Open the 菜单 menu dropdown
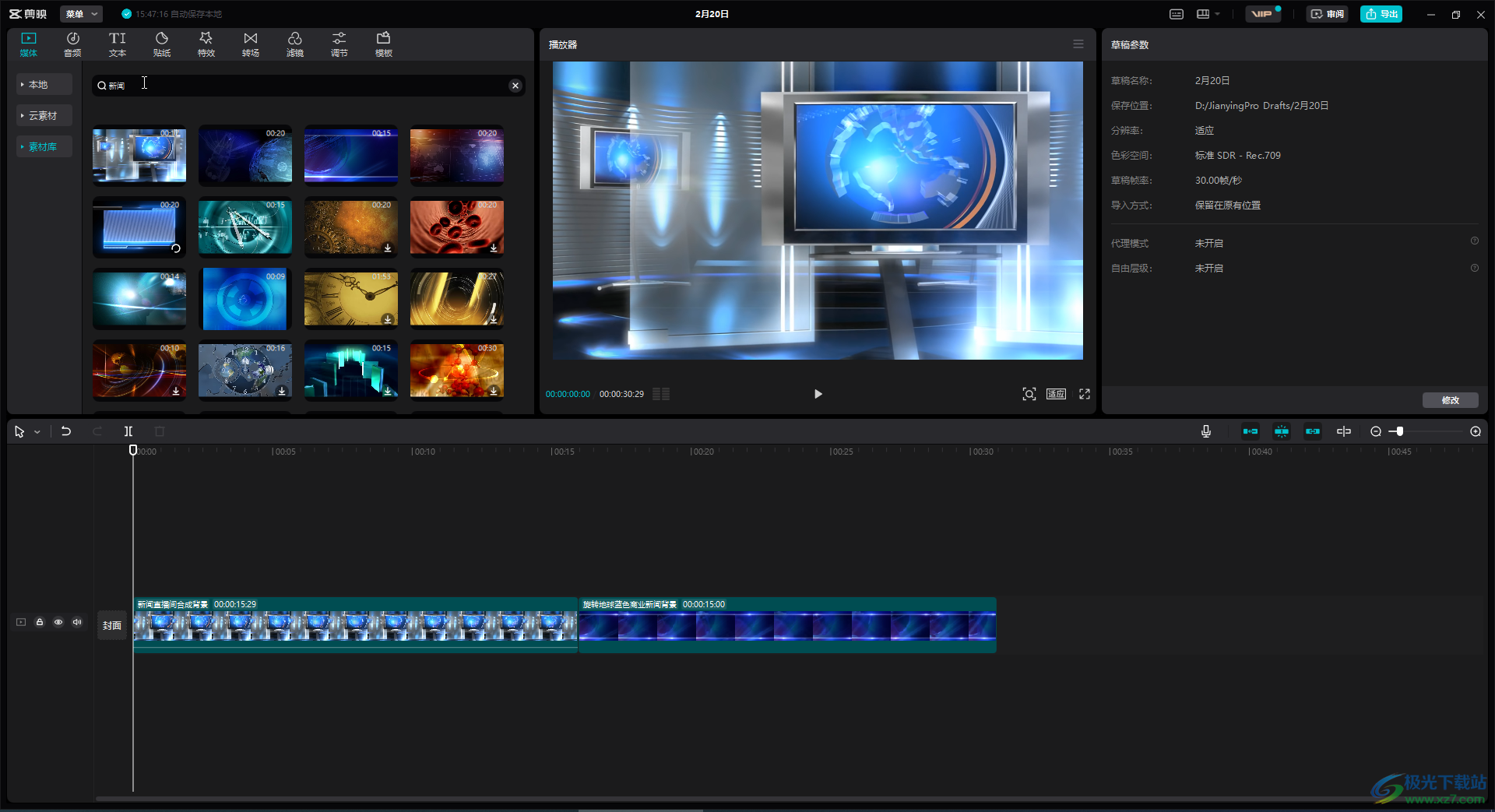 81,14
